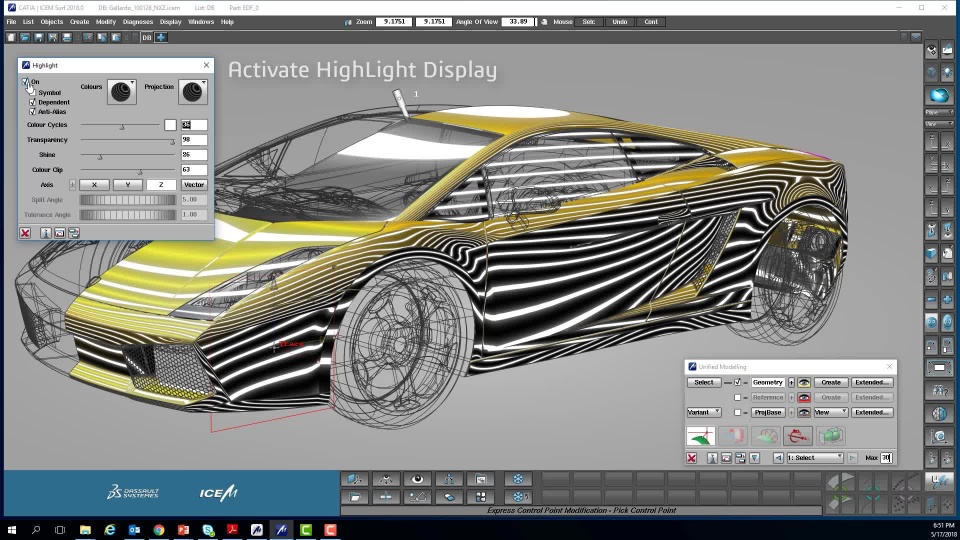
Task: Open the '1: Select' step dropdown
Action: [x=815, y=458]
